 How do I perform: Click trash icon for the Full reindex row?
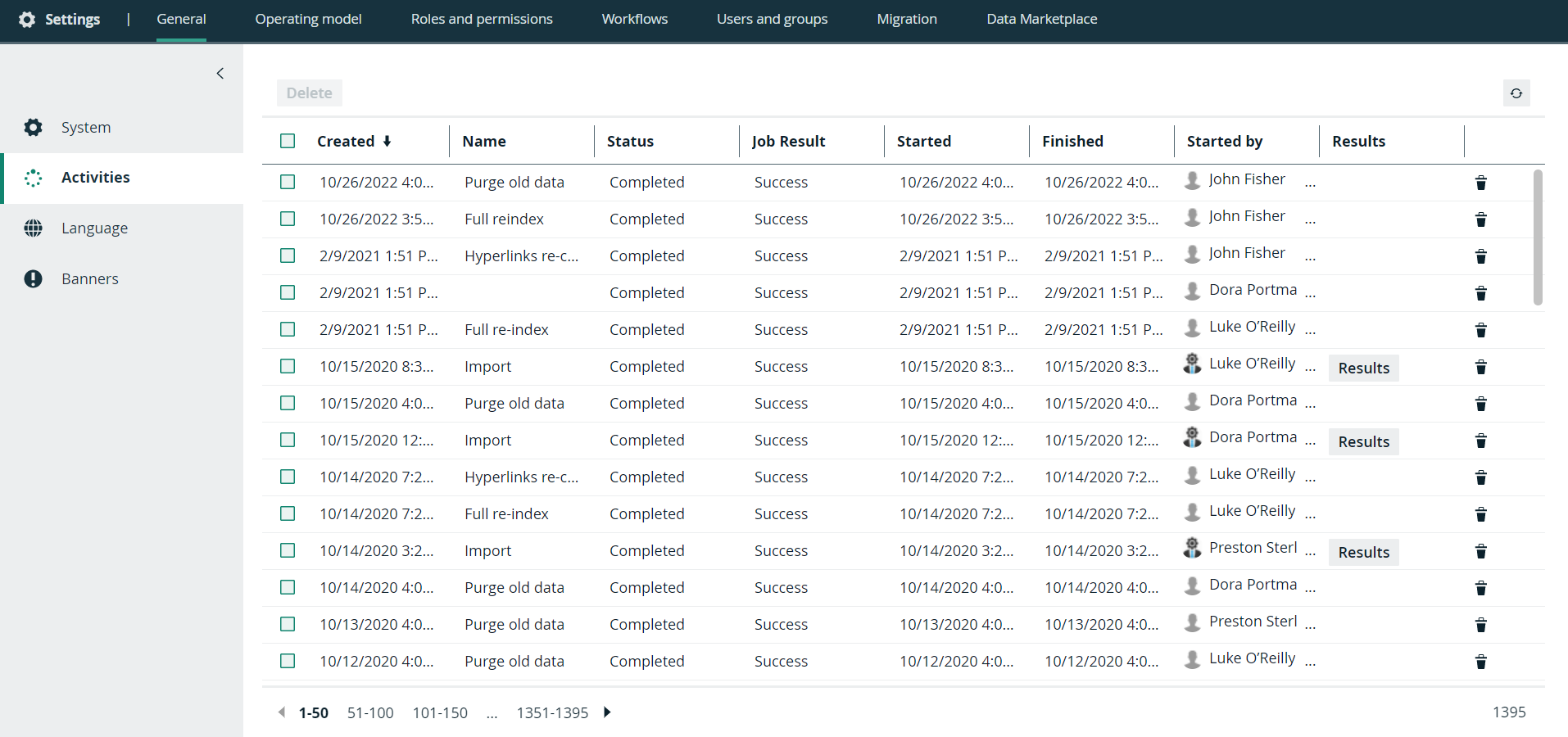tap(1480, 219)
